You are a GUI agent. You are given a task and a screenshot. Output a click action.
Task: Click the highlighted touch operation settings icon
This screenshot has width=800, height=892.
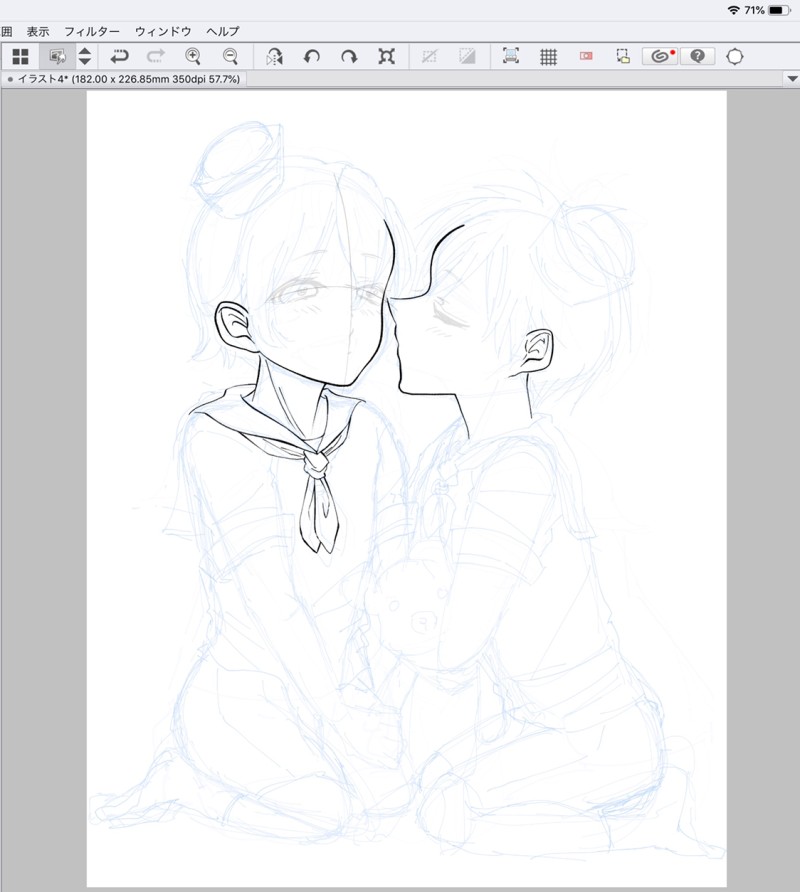click(57, 56)
